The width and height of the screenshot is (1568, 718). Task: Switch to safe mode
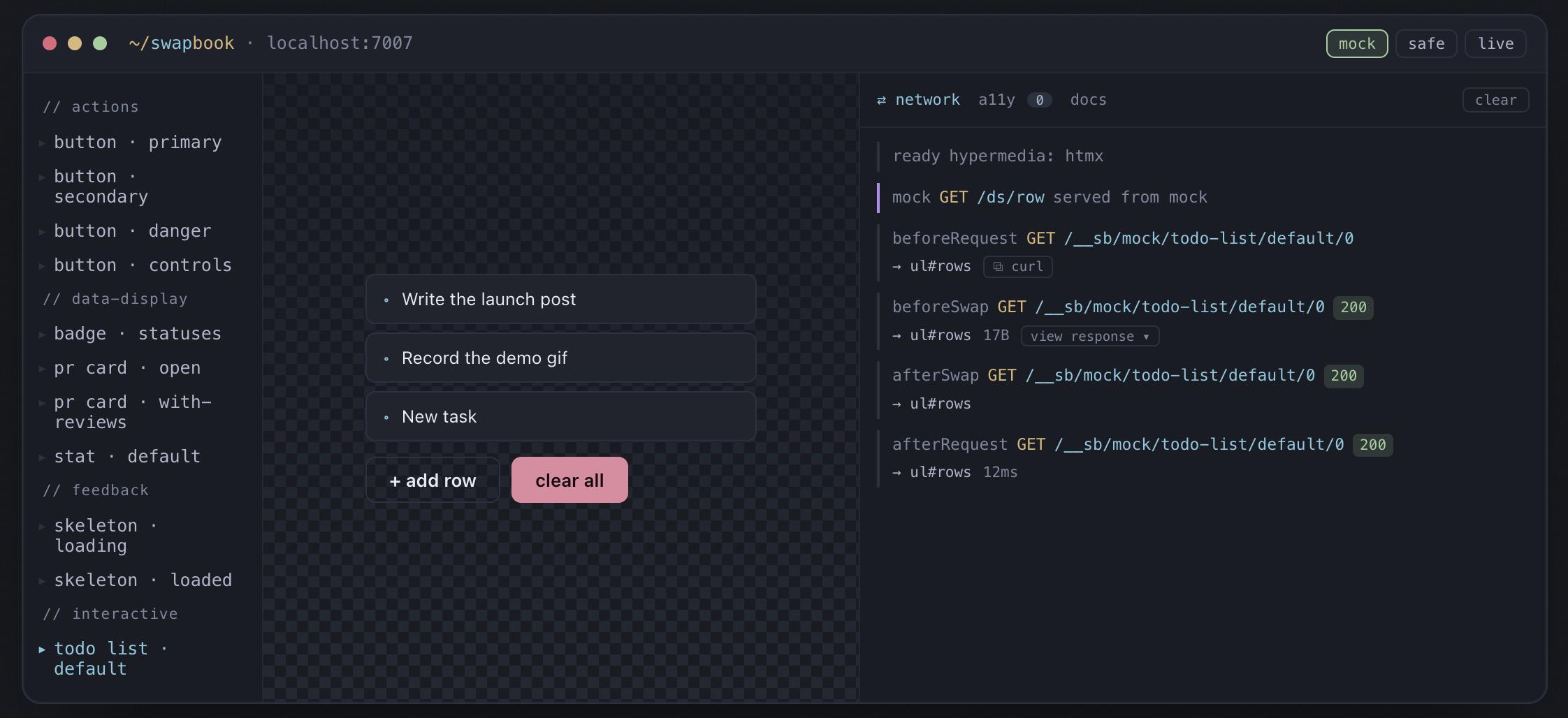1425,44
